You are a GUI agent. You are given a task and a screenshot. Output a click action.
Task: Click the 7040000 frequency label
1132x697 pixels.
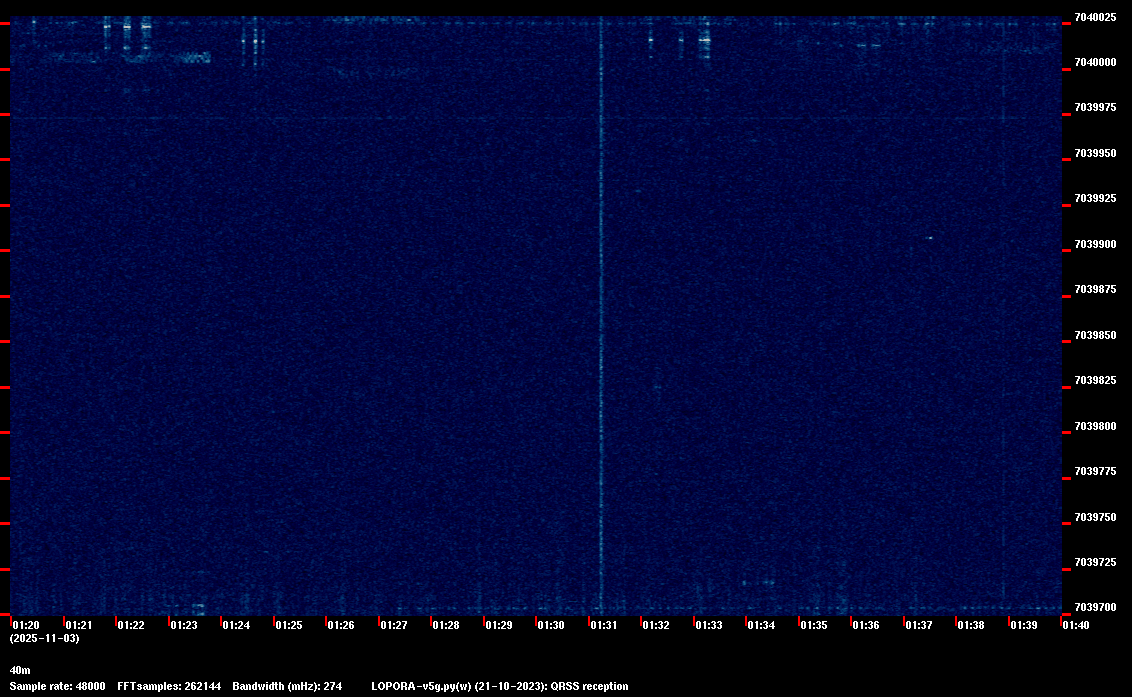click(1095, 63)
